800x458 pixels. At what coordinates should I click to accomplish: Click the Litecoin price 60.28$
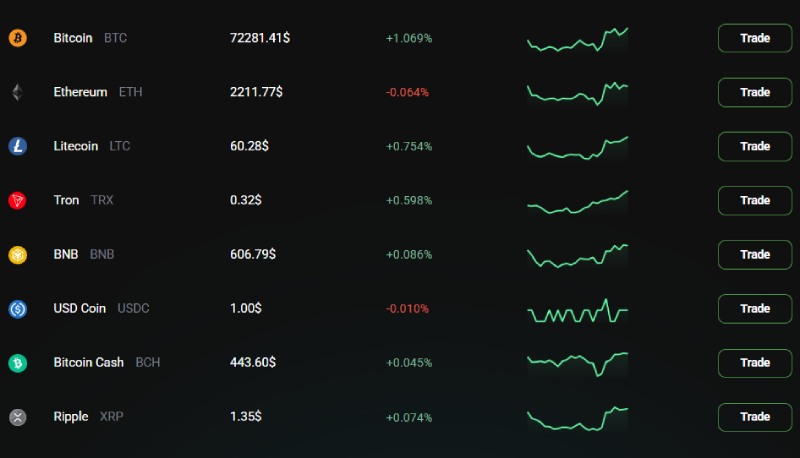[x=249, y=146]
